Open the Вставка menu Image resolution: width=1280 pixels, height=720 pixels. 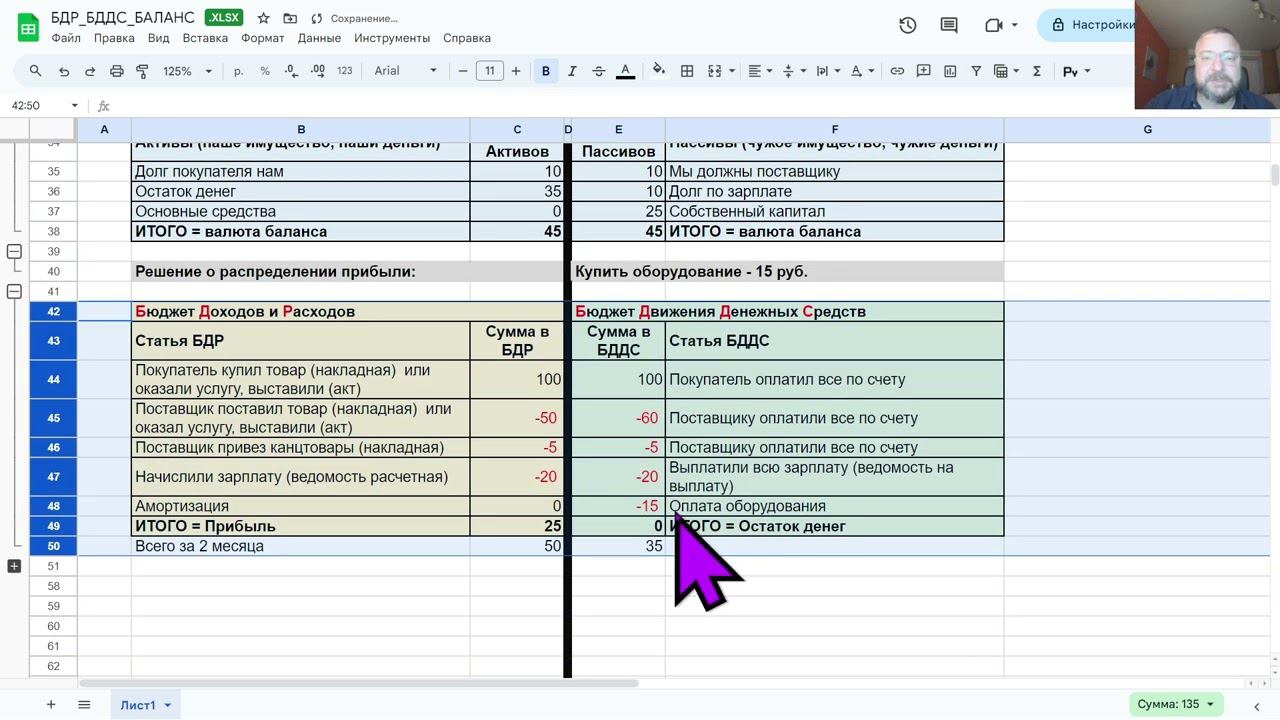click(x=205, y=38)
